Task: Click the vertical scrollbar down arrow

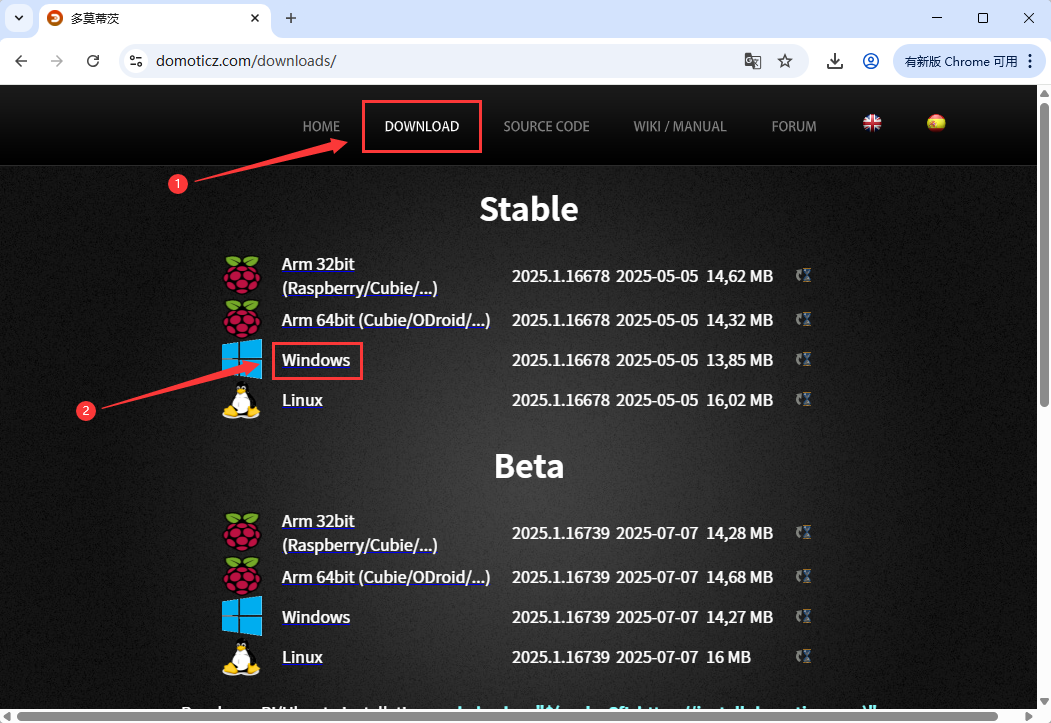Action: 1044,702
